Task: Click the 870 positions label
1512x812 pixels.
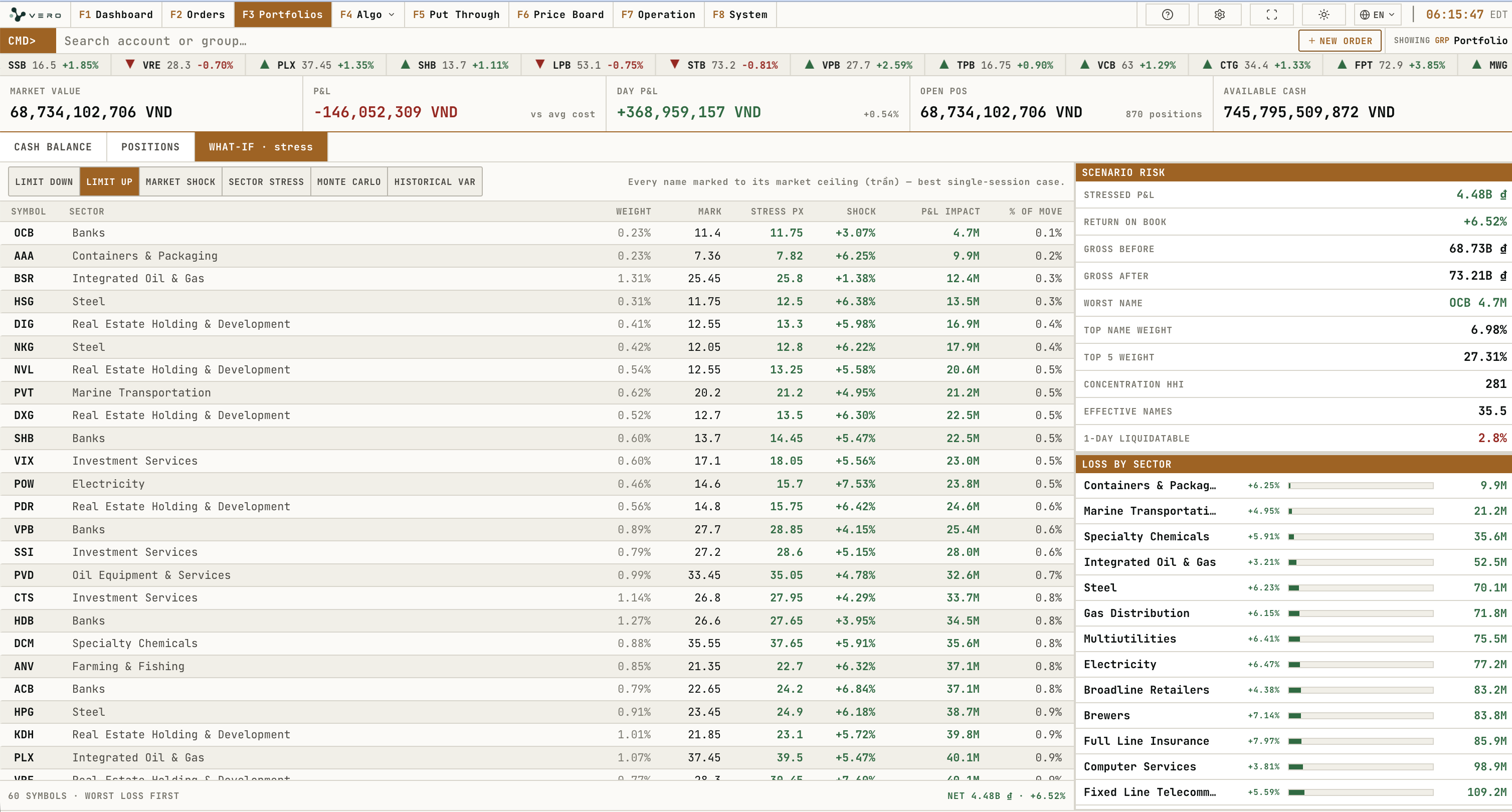Action: click(1164, 114)
